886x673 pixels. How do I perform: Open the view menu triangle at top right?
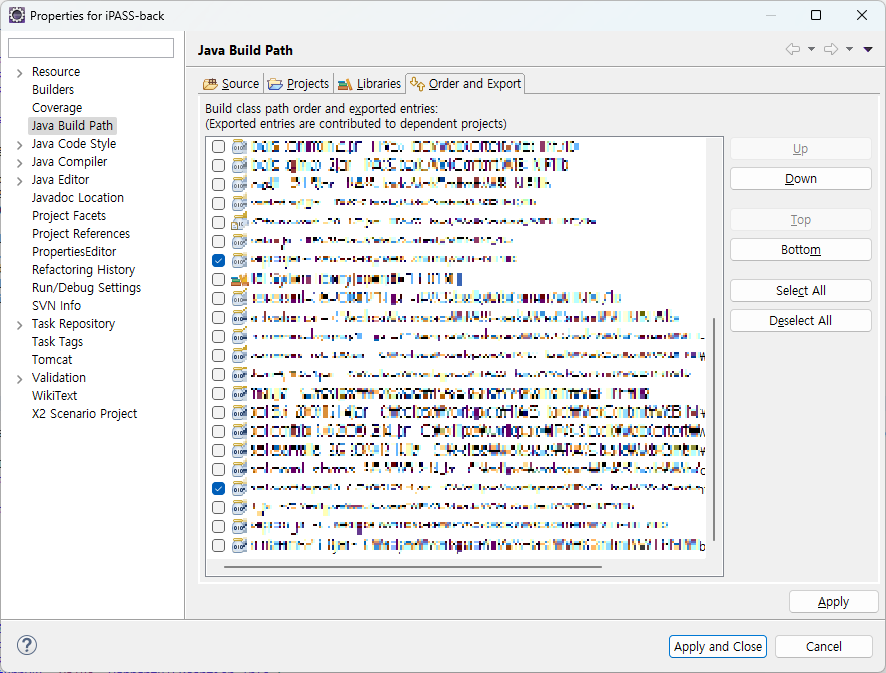click(868, 49)
